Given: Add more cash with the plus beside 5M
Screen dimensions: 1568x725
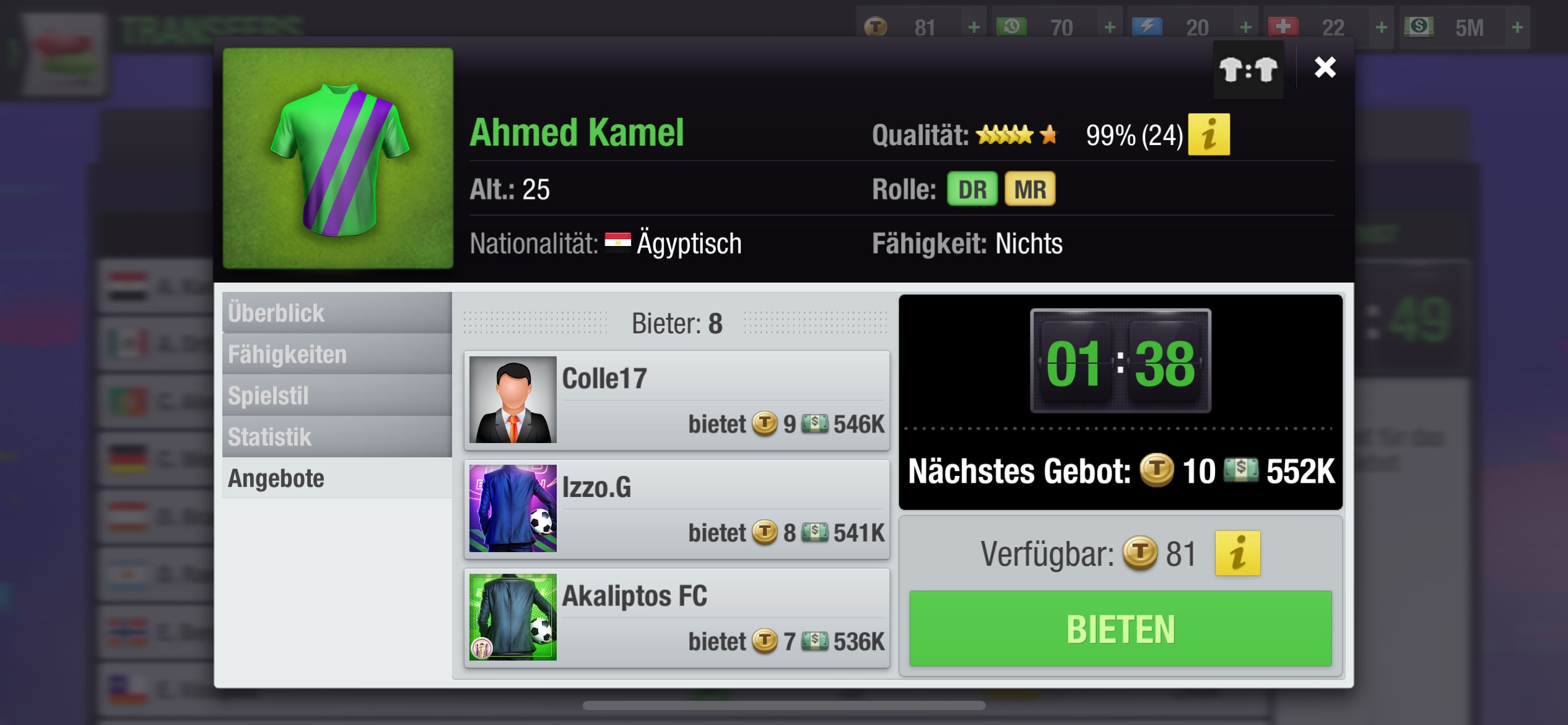Looking at the screenshot, I should (1517, 27).
